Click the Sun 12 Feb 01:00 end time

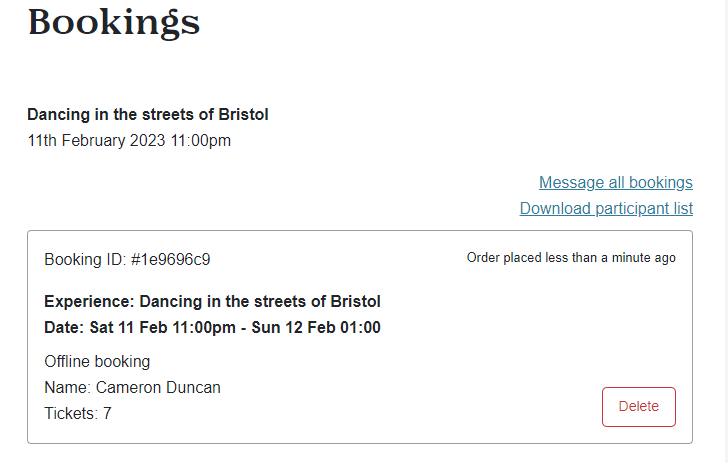click(316, 327)
